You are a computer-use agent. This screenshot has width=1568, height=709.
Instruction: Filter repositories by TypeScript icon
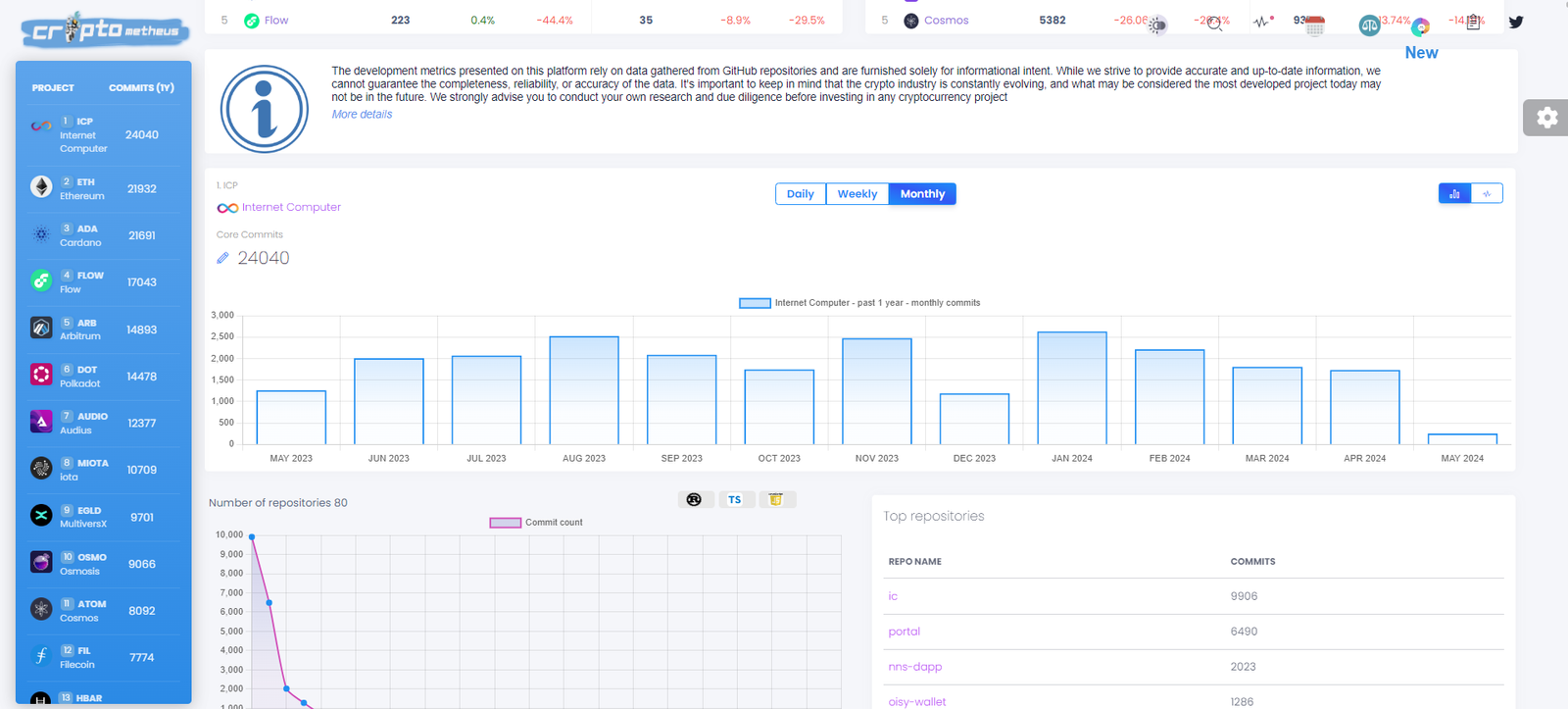[735, 500]
